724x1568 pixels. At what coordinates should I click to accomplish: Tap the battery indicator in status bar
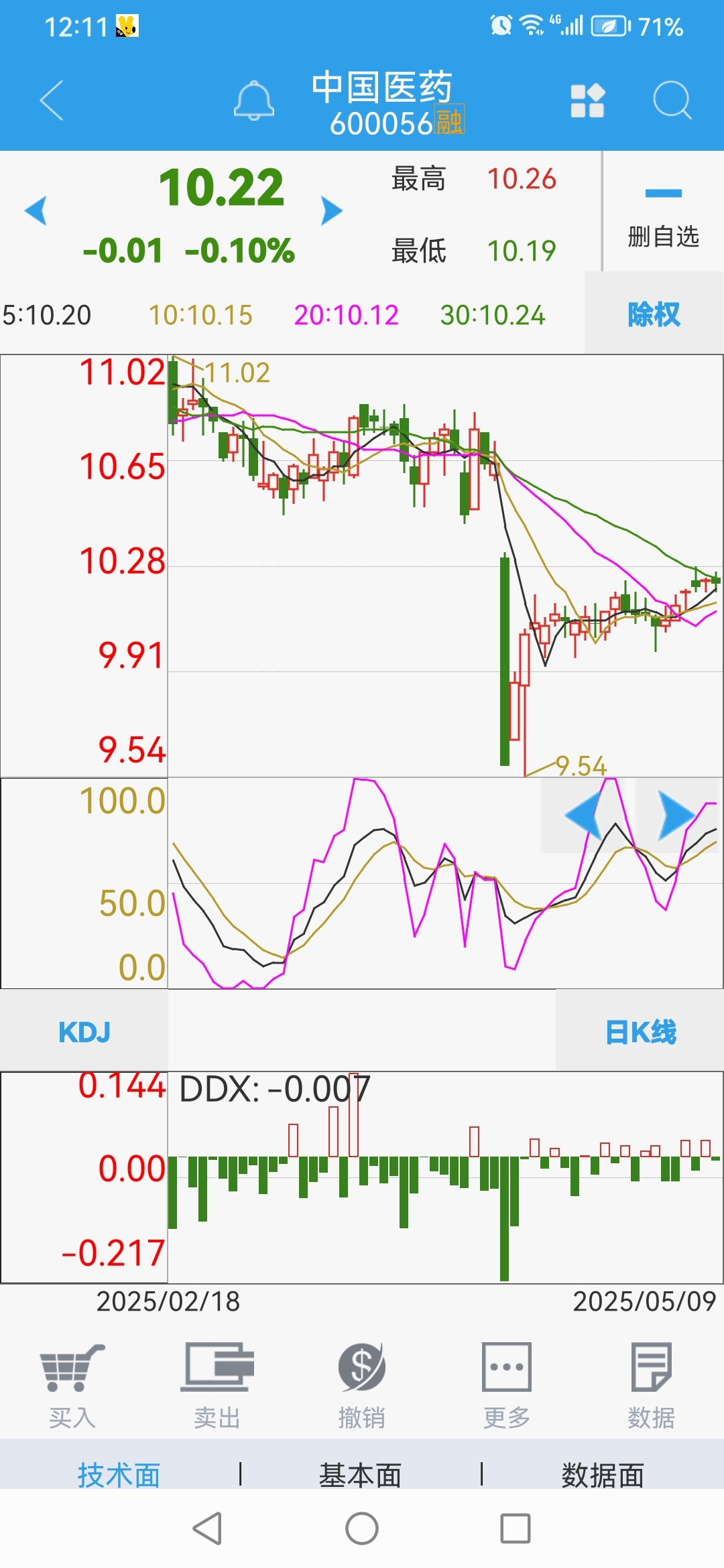(610, 26)
